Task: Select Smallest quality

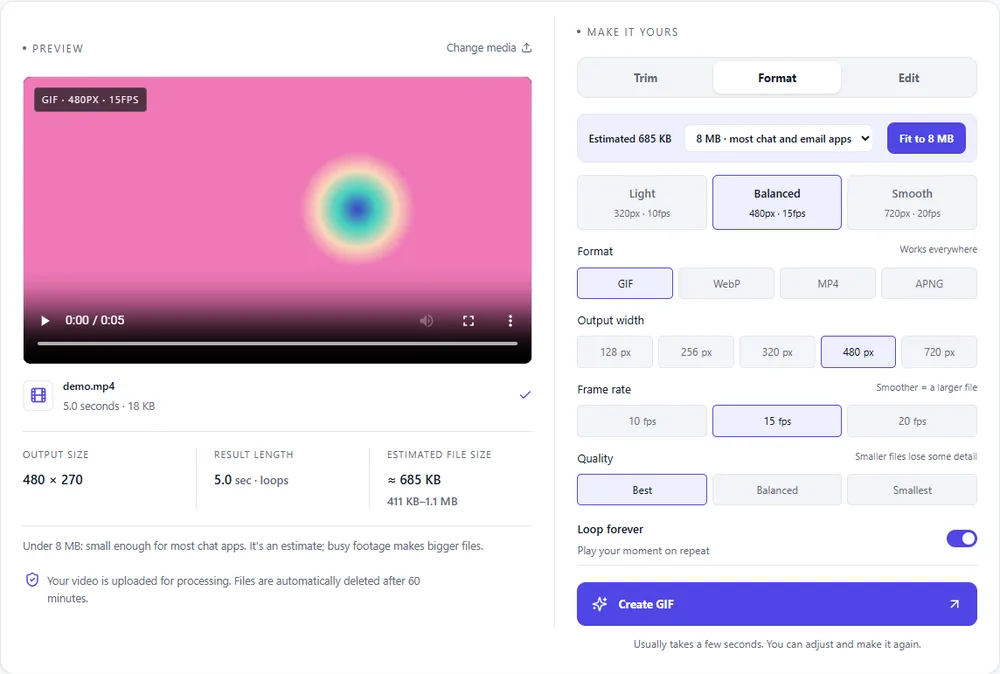Action: 912,490
